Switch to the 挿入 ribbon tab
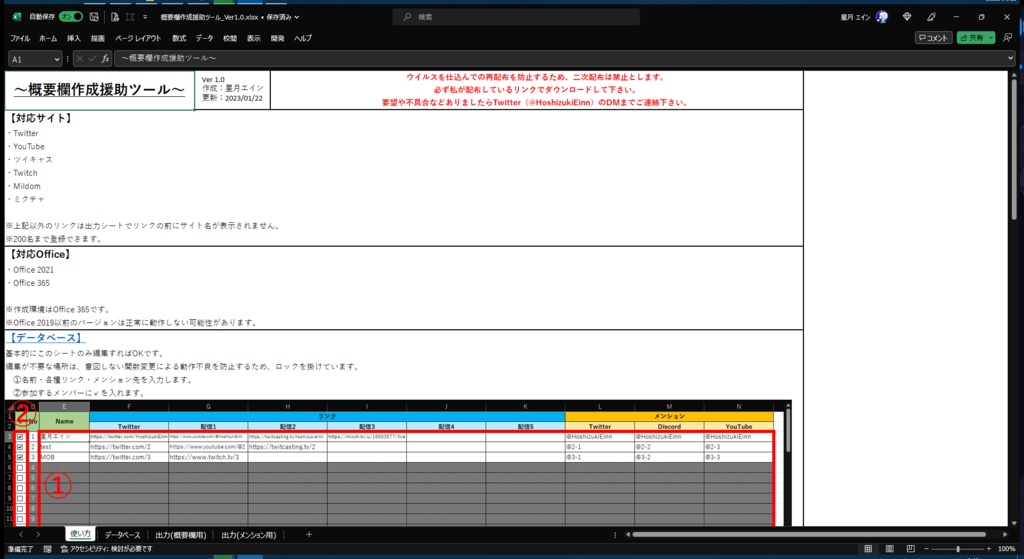 (74, 39)
